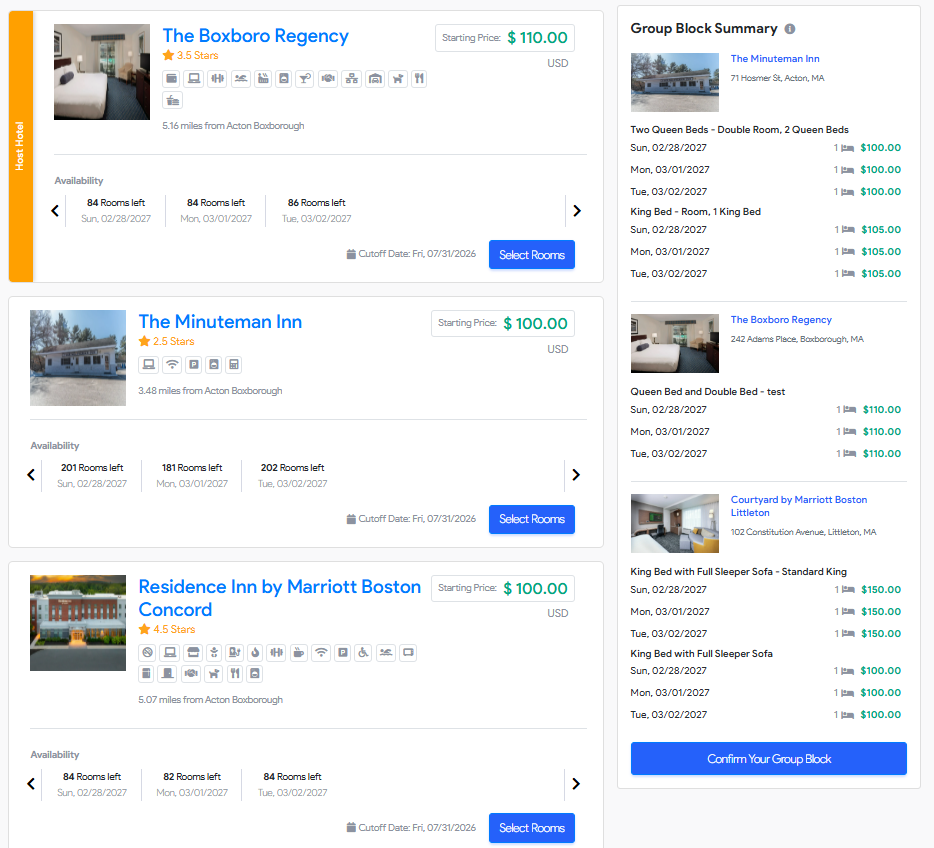Click Boxboro Regency fitness dumbbell amenity icon

point(217,79)
